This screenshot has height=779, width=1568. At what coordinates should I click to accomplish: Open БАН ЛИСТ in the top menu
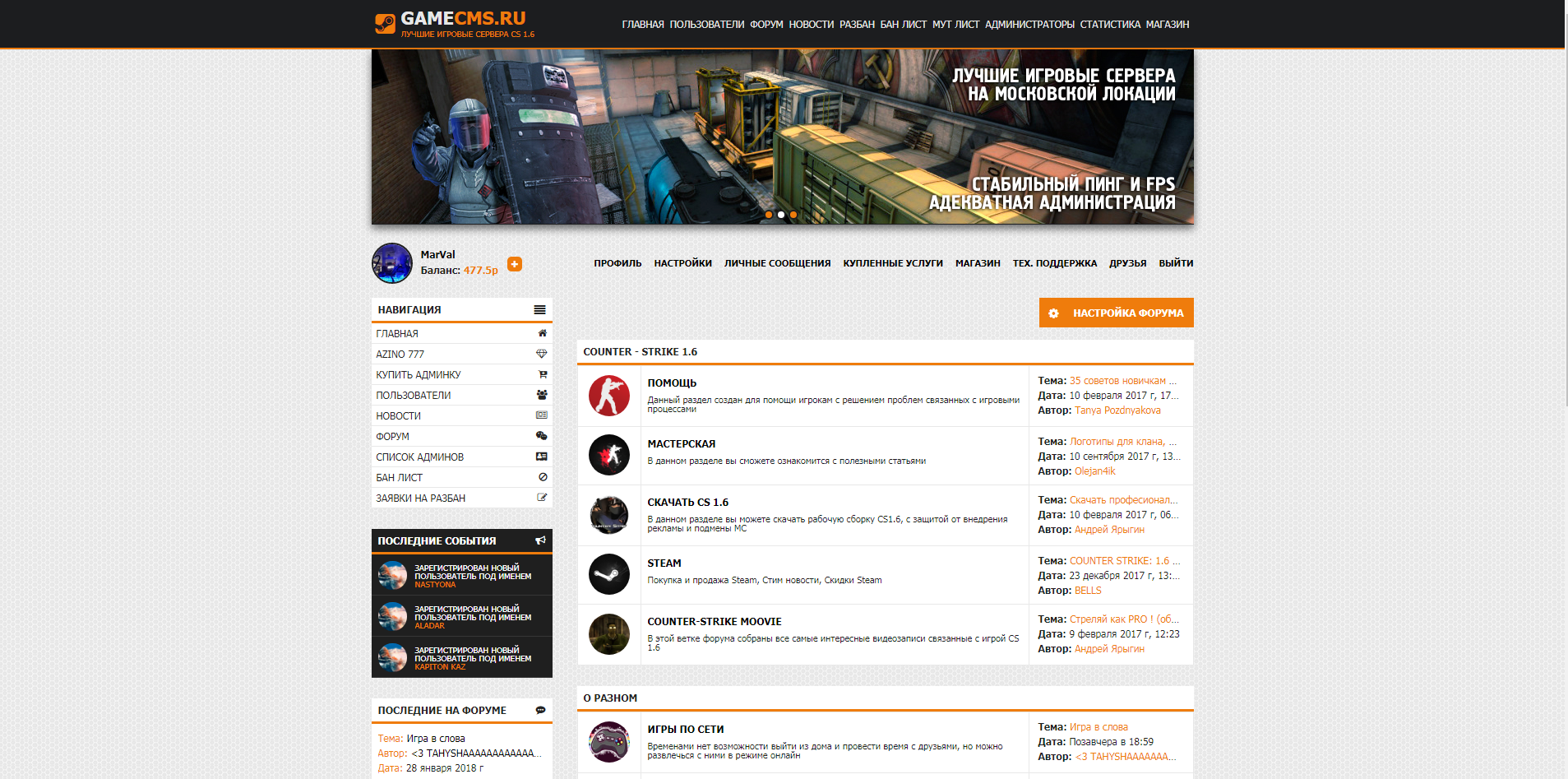[x=904, y=25]
